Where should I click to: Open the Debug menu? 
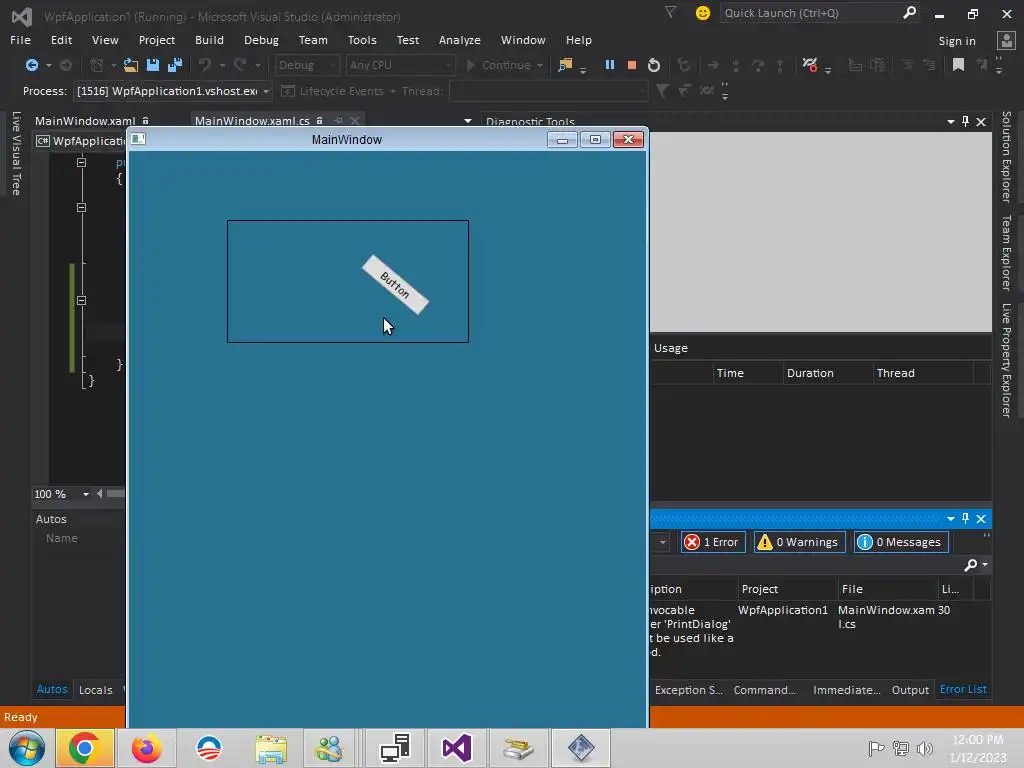click(261, 40)
